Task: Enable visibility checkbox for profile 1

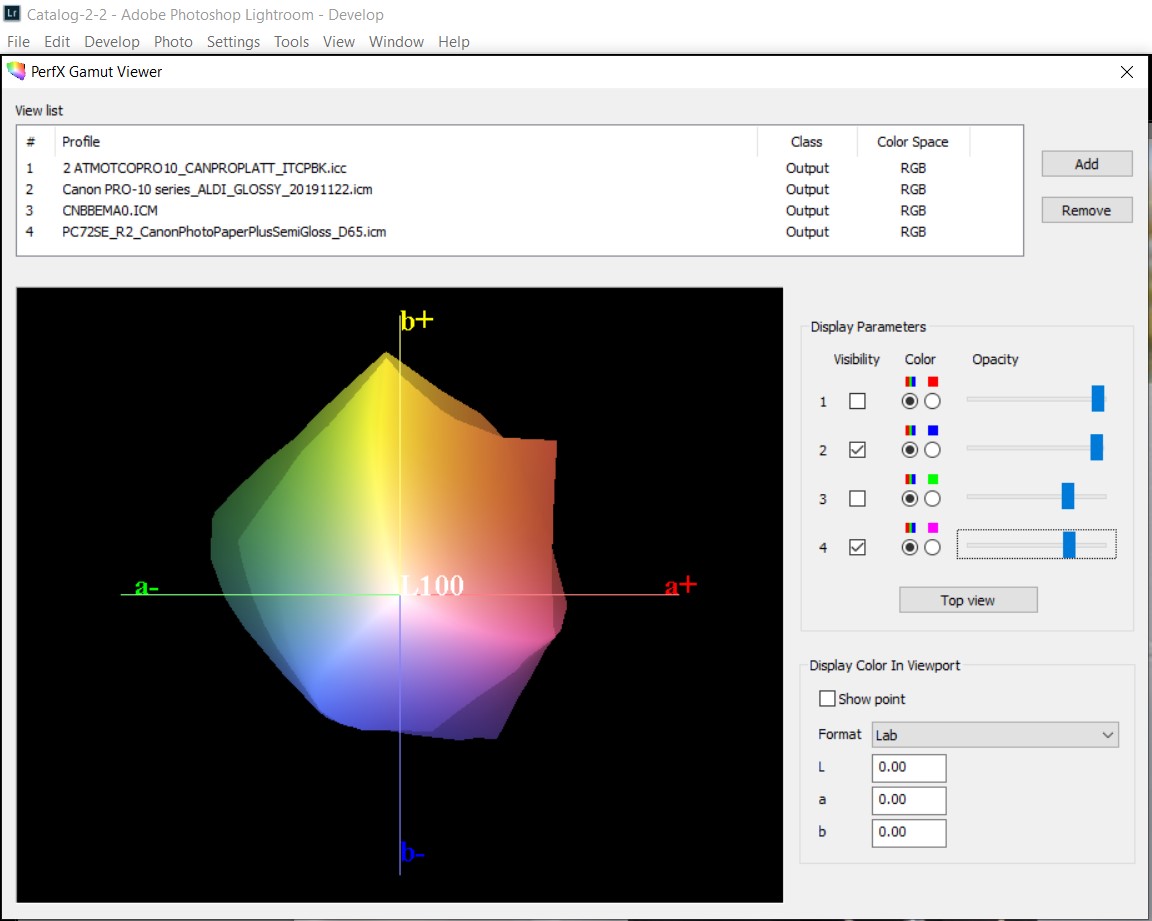Action: click(x=857, y=401)
